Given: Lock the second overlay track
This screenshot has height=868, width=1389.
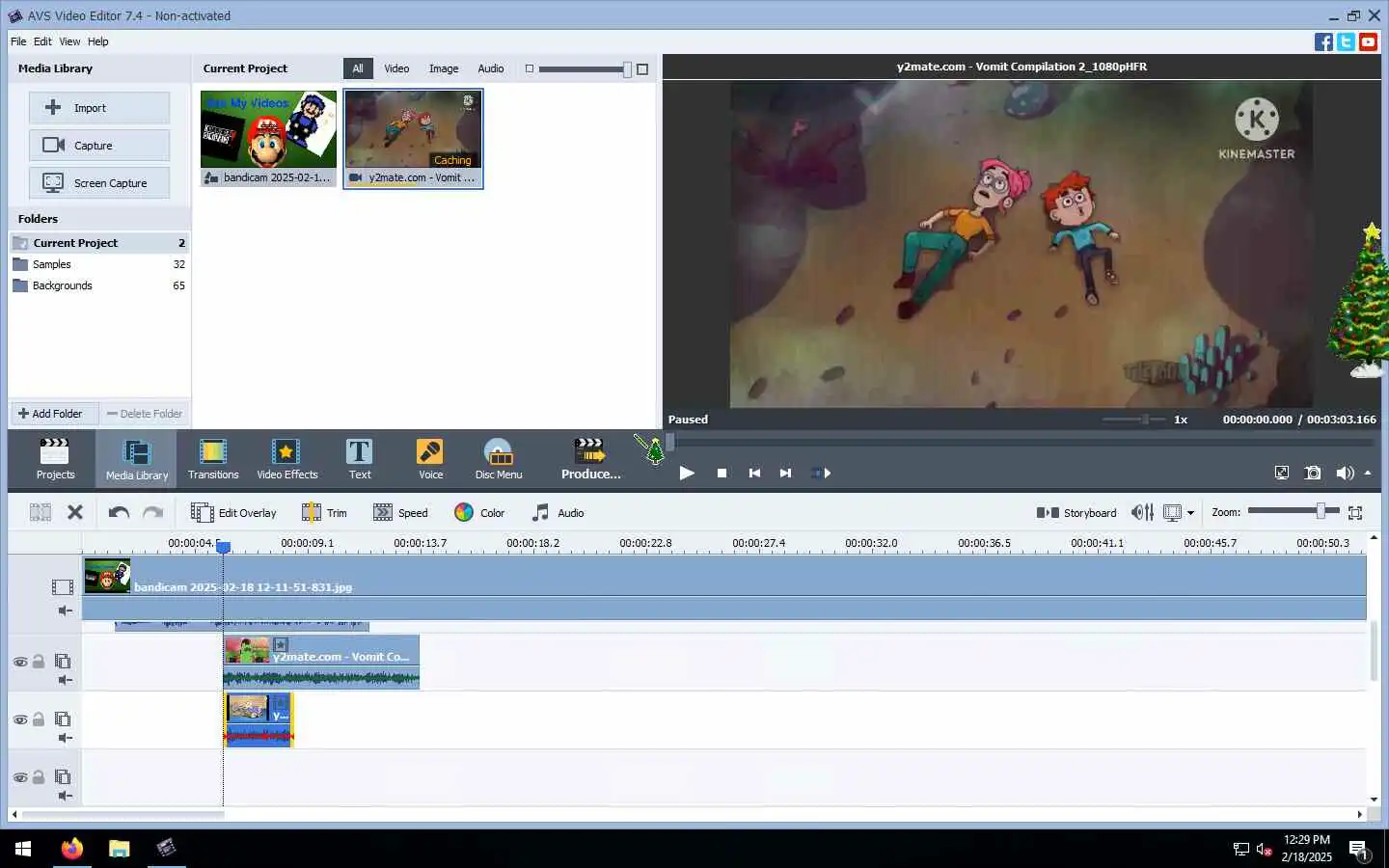Looking at the screenshot, I should point(39,719).
